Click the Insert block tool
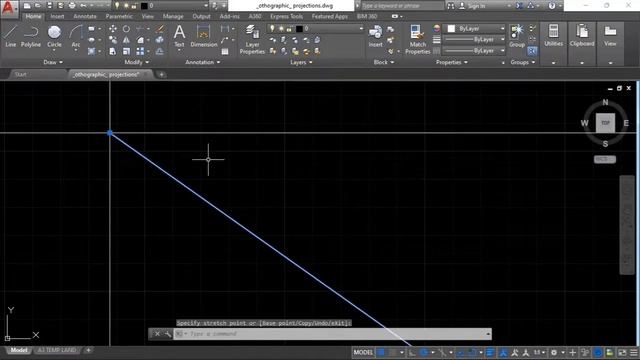 coord(375,36)
